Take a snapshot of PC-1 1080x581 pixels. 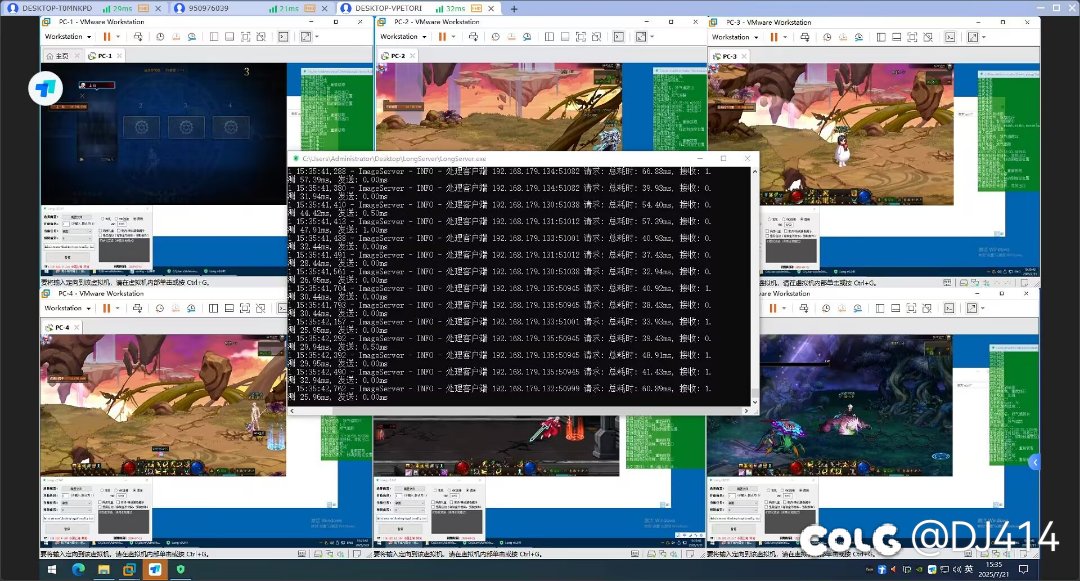[160, 36]
